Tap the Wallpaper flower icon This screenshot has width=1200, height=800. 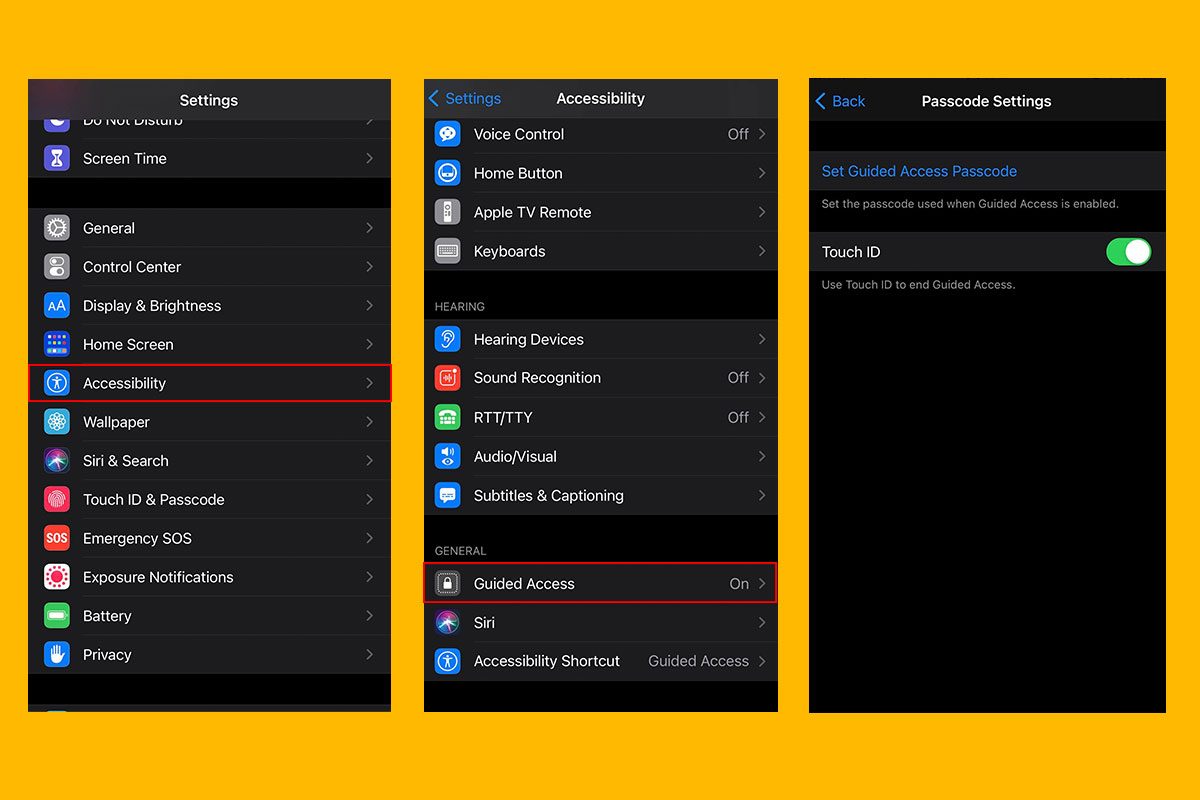pos(57,422)
